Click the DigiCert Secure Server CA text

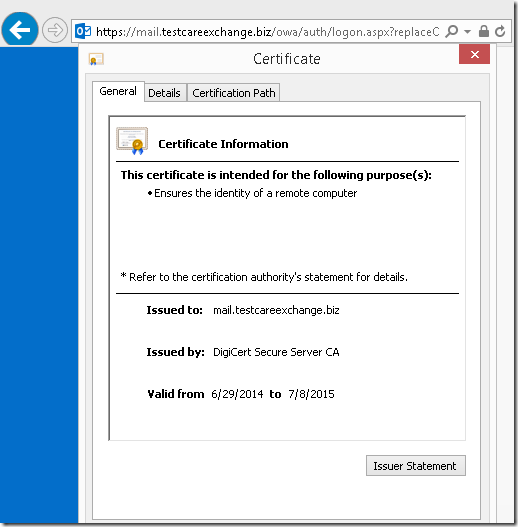coord(276,352)
